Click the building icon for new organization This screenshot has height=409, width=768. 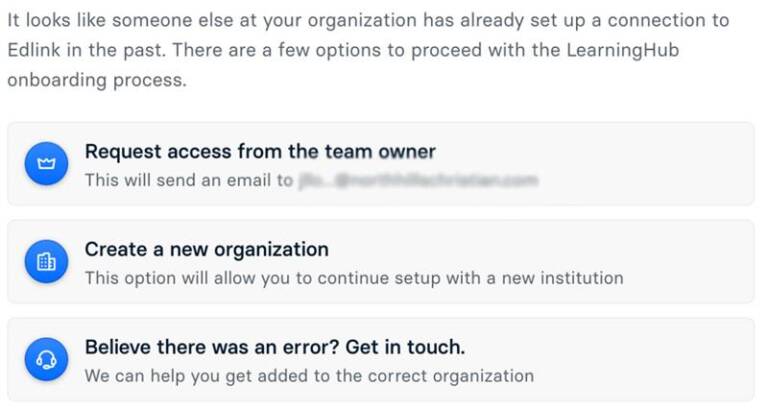coord(46,262)
